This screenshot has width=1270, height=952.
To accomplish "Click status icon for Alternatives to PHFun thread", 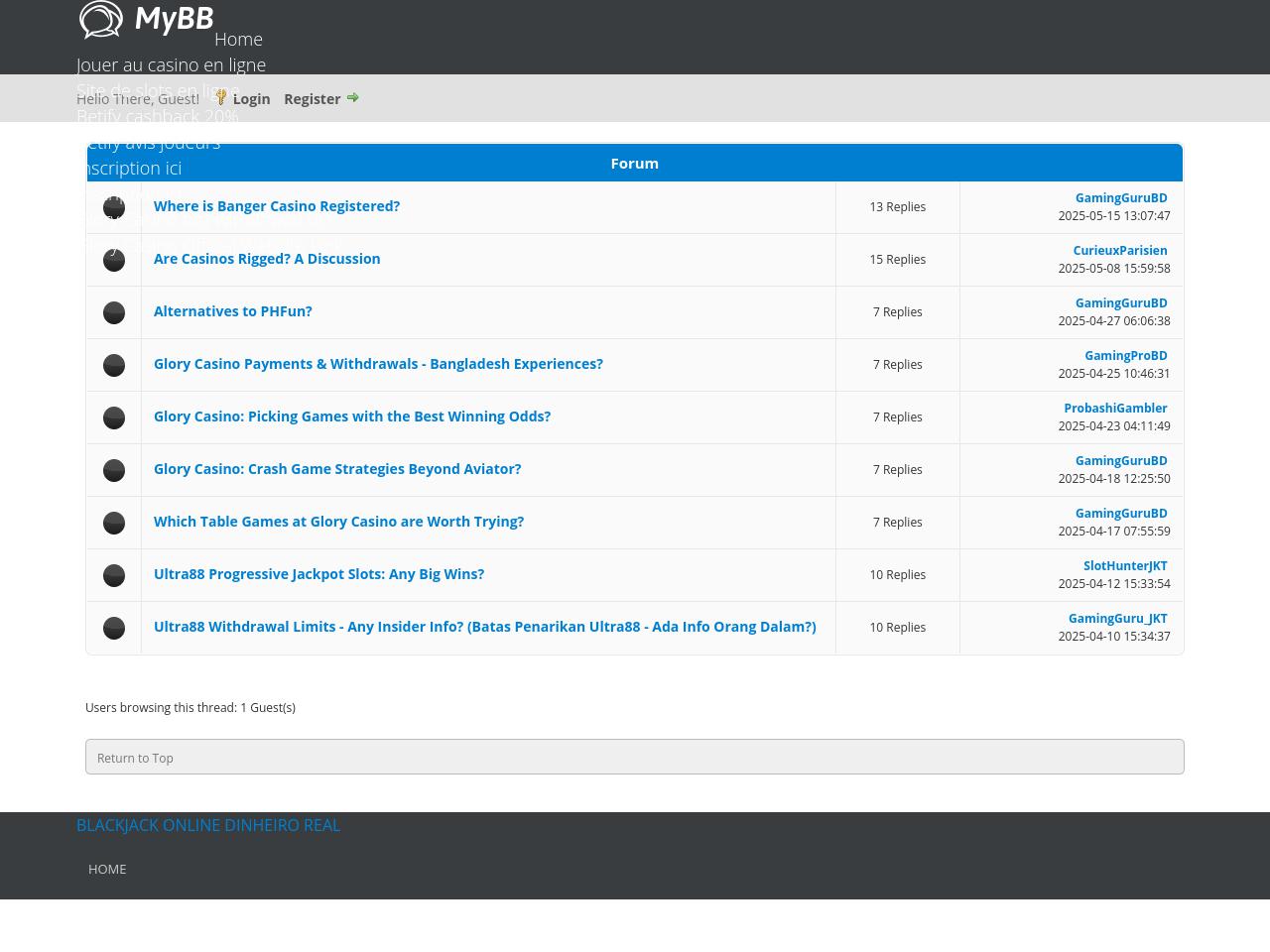I will (114, 312).
